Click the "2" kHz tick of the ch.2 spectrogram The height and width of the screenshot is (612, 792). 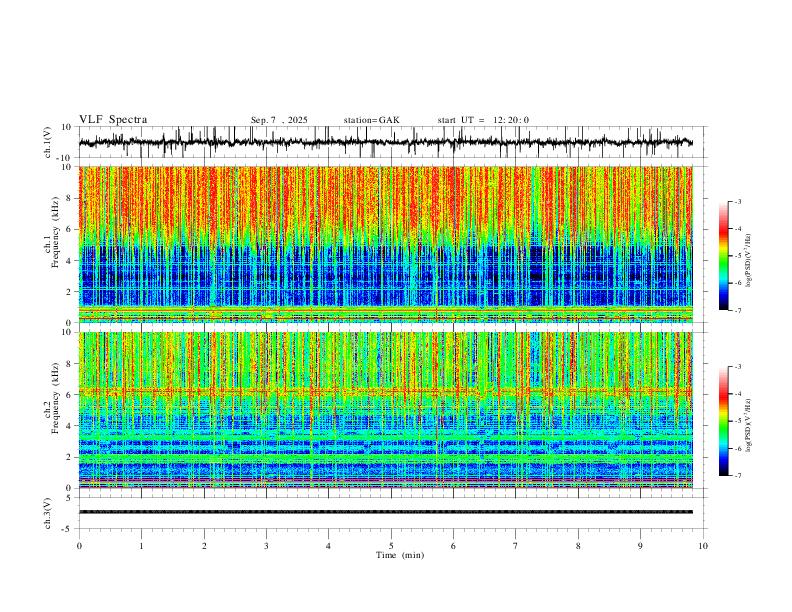[x=70, y=457]
